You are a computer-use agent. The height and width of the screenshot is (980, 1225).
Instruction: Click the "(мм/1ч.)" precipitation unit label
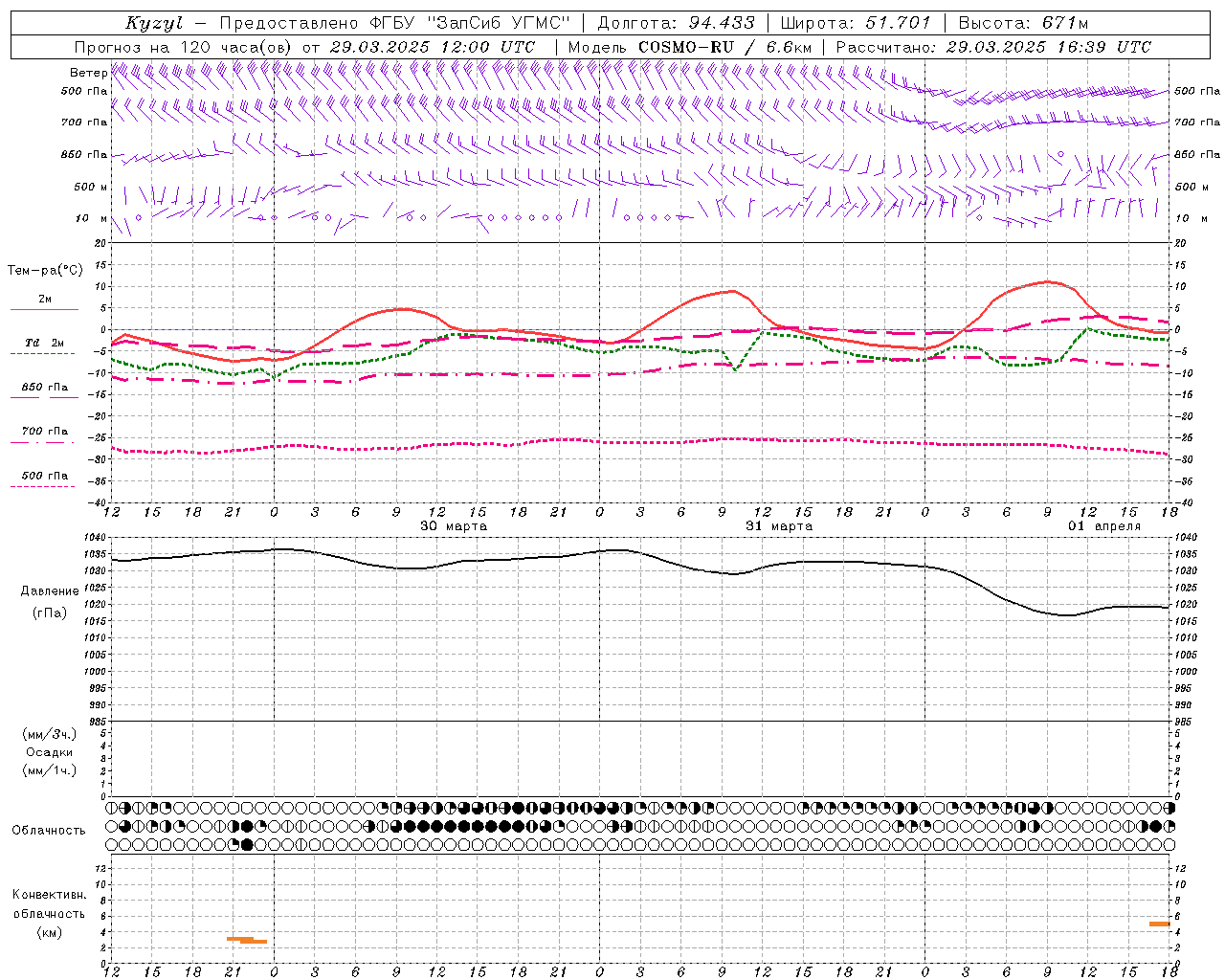point(50,770)
